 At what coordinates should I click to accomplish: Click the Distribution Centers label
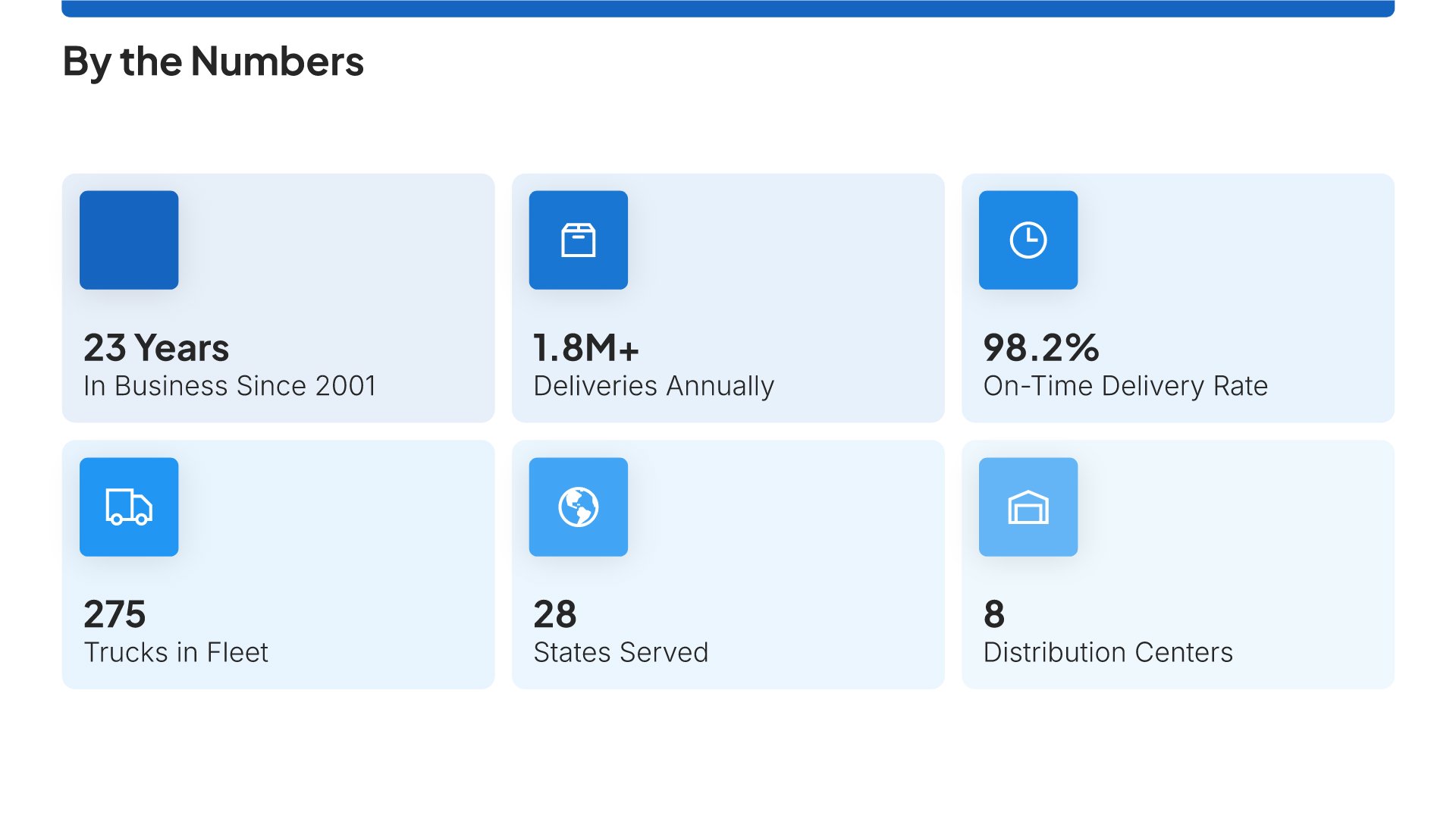click(x=1108, y=652)
